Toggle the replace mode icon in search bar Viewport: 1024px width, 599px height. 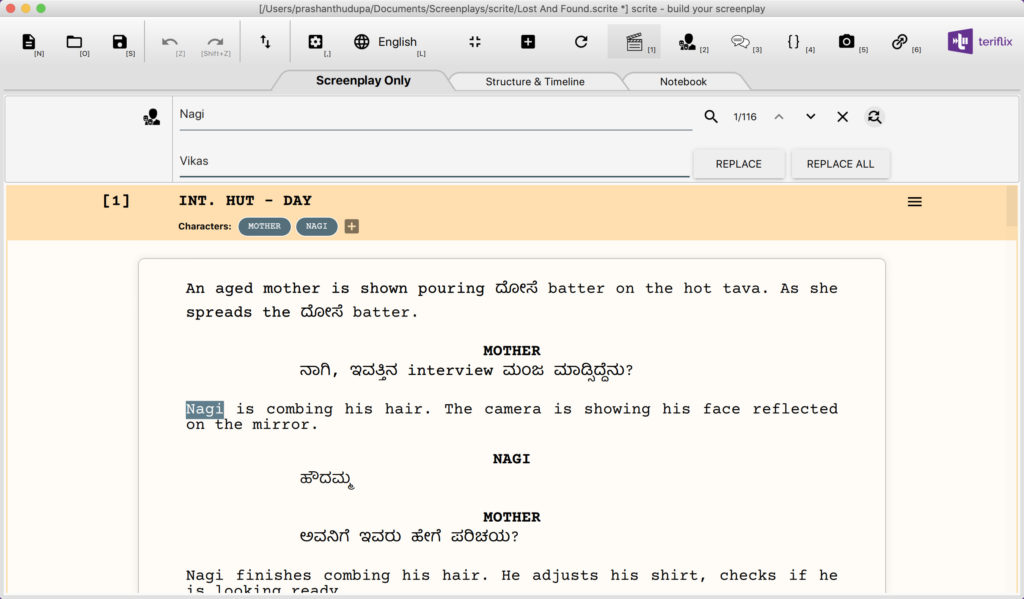pos(874,117)
